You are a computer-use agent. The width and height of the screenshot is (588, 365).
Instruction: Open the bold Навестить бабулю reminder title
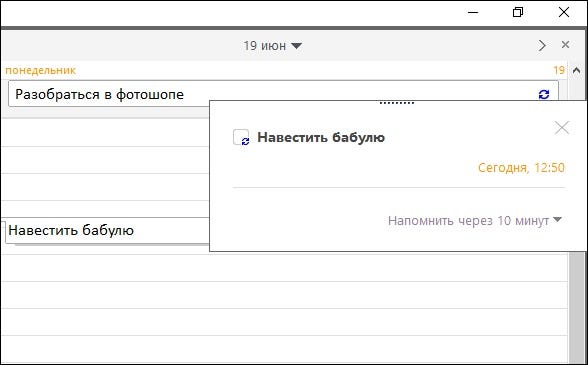pyautogui.click(x=321, y=137)
